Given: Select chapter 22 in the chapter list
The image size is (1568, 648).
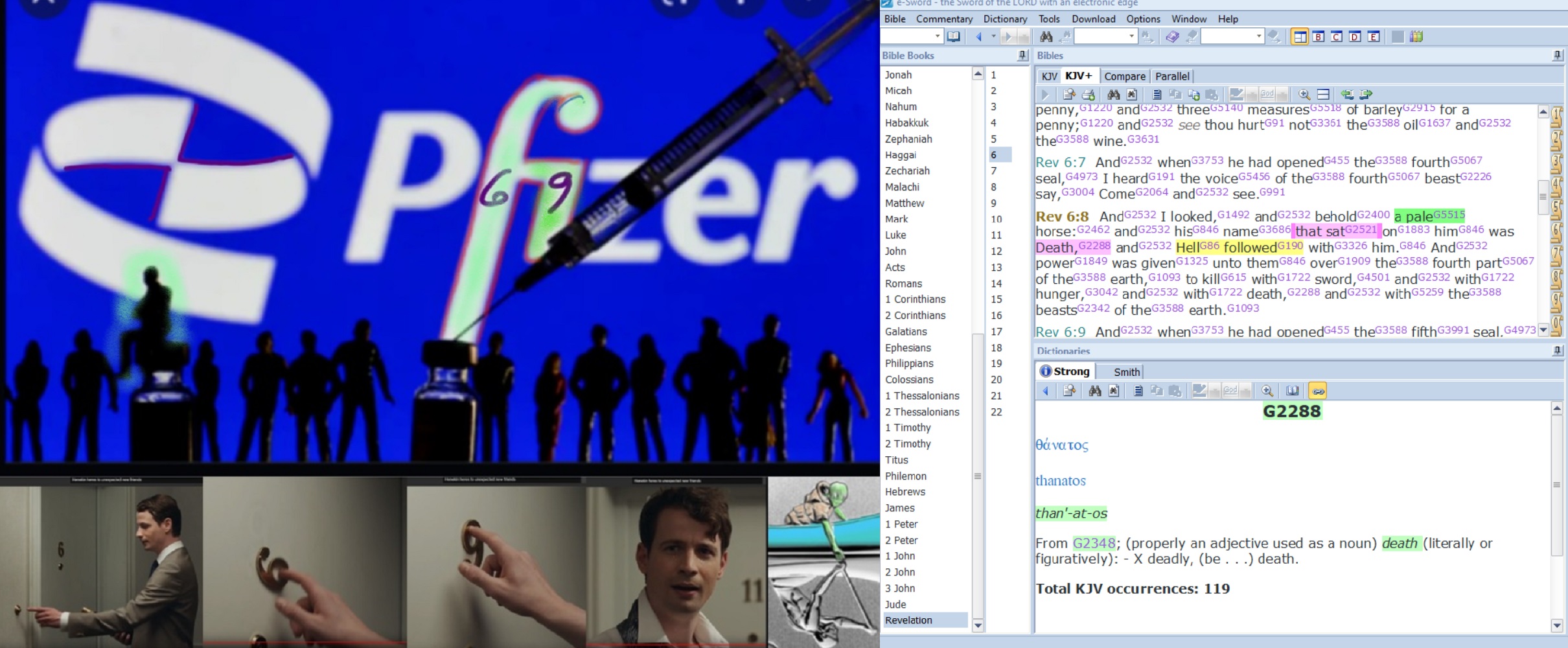Looking at the screenshot, I should point(997,411).
